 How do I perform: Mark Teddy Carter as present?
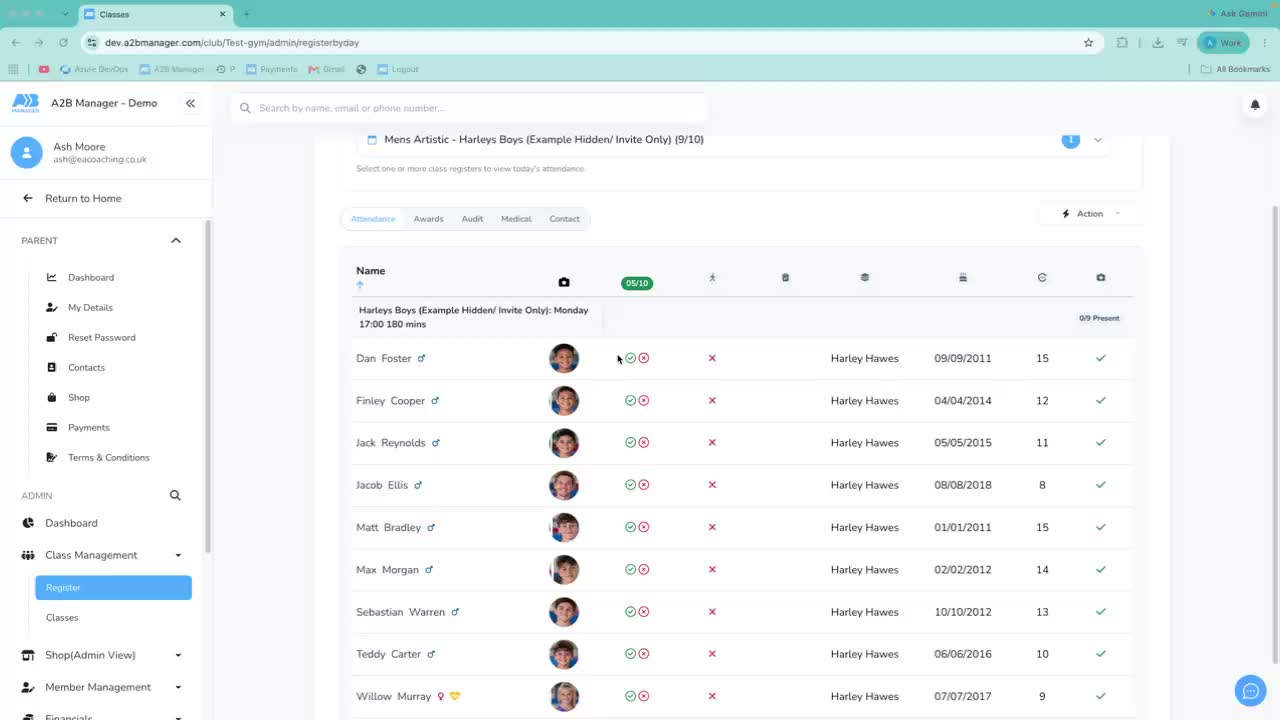(630, 654)
